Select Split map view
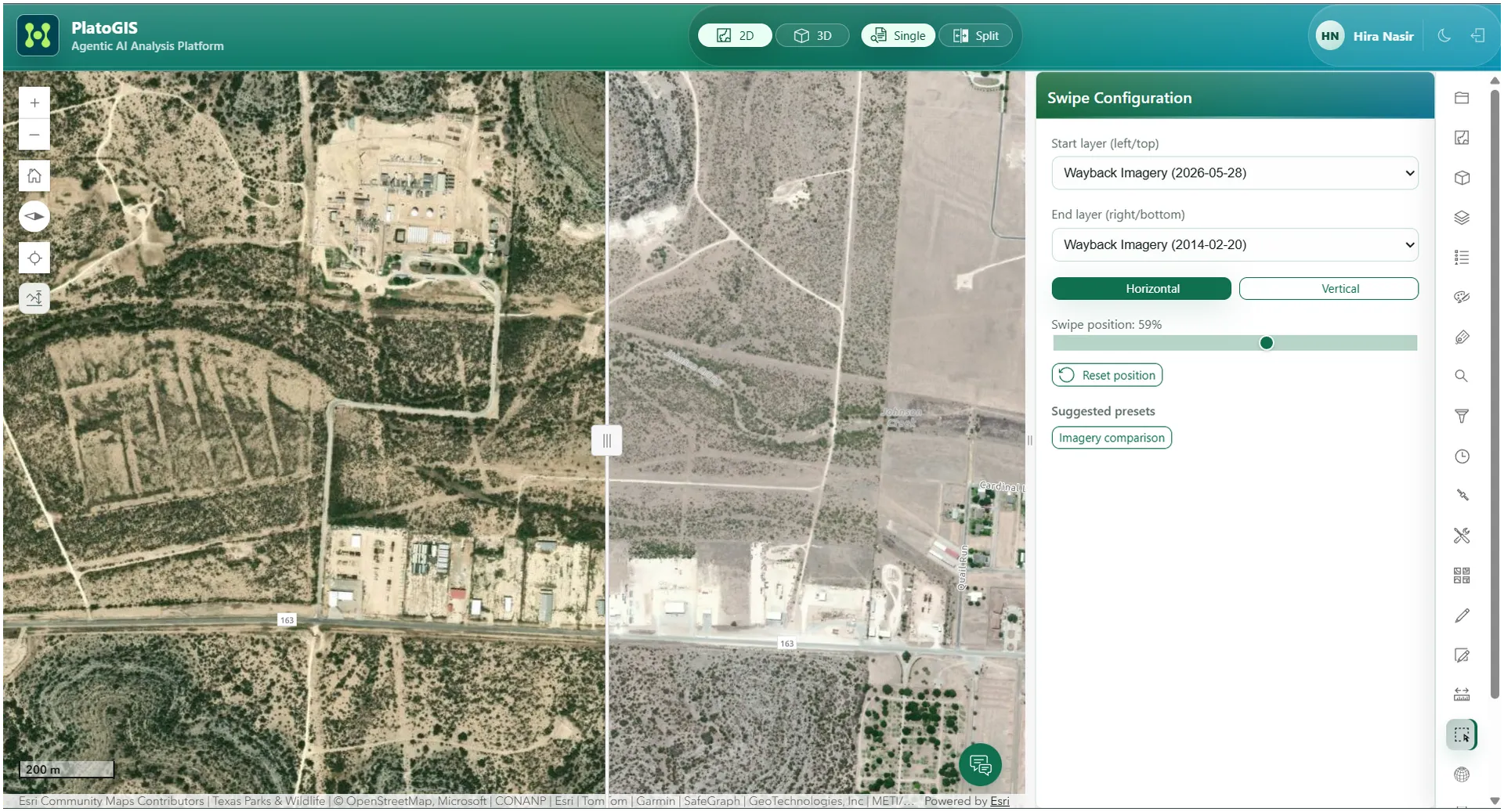The width and height of the screenshot is (1504, 812). coord(975,35)
